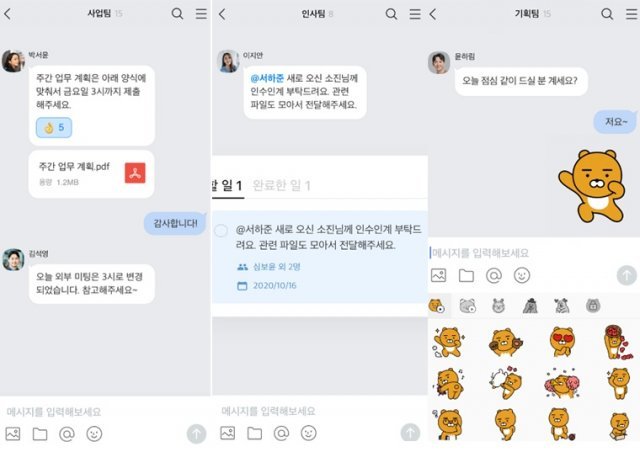Screen dimensions: 640x452
Task: Toggle the thumbs-up 5 reaction
Action: point(54,127)
